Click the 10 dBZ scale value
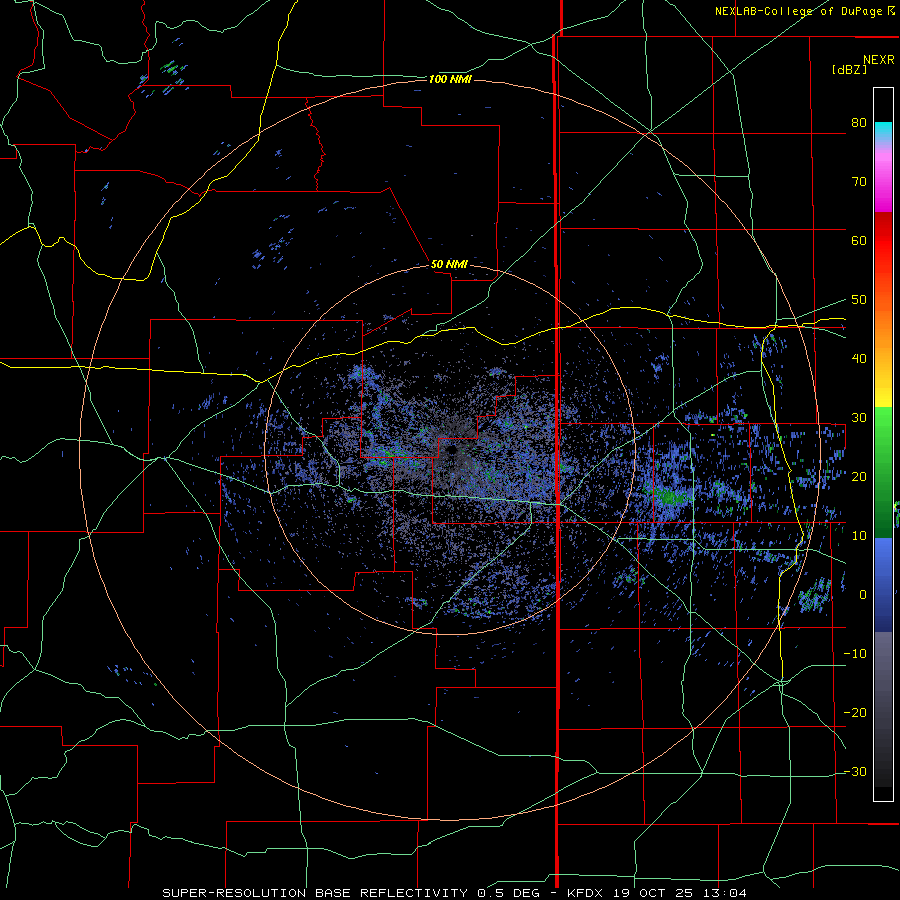 (x=859, y=536)
